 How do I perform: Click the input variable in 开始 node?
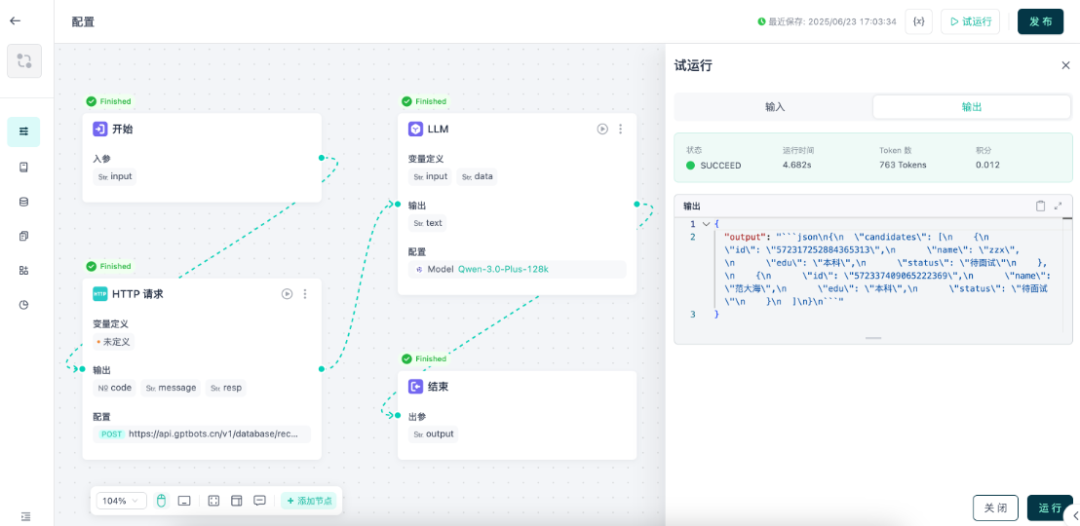pos(115,176)
